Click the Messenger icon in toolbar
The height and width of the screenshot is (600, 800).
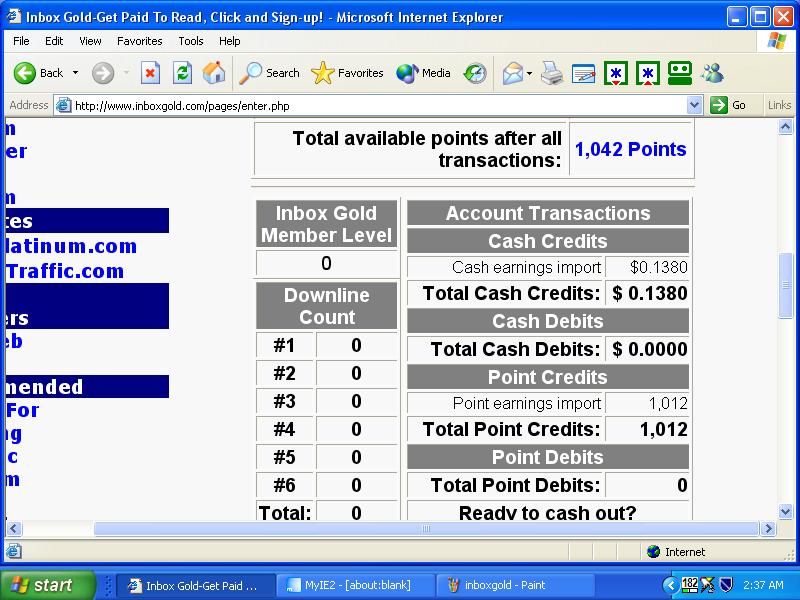pyautogui.click(x=712, y=73)
